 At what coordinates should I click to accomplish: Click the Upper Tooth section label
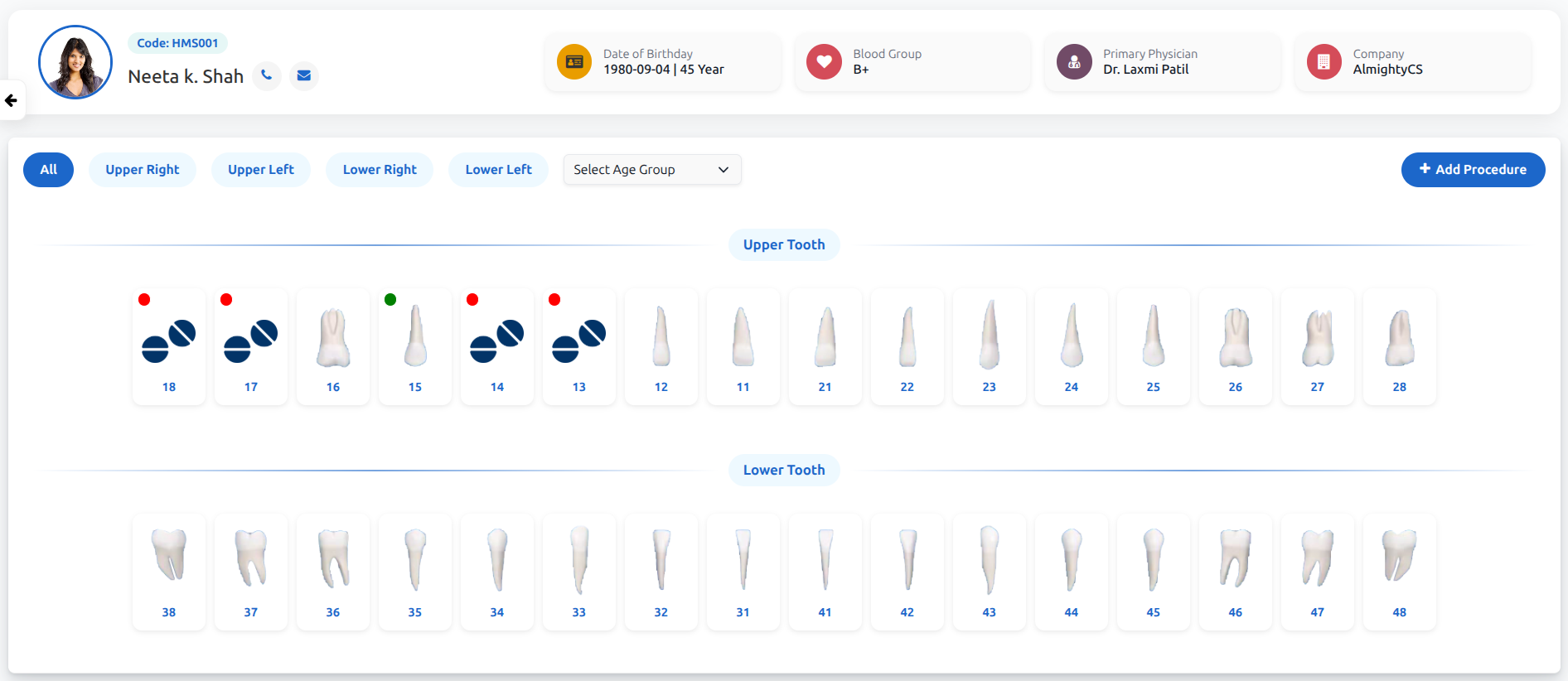point(784,244)
